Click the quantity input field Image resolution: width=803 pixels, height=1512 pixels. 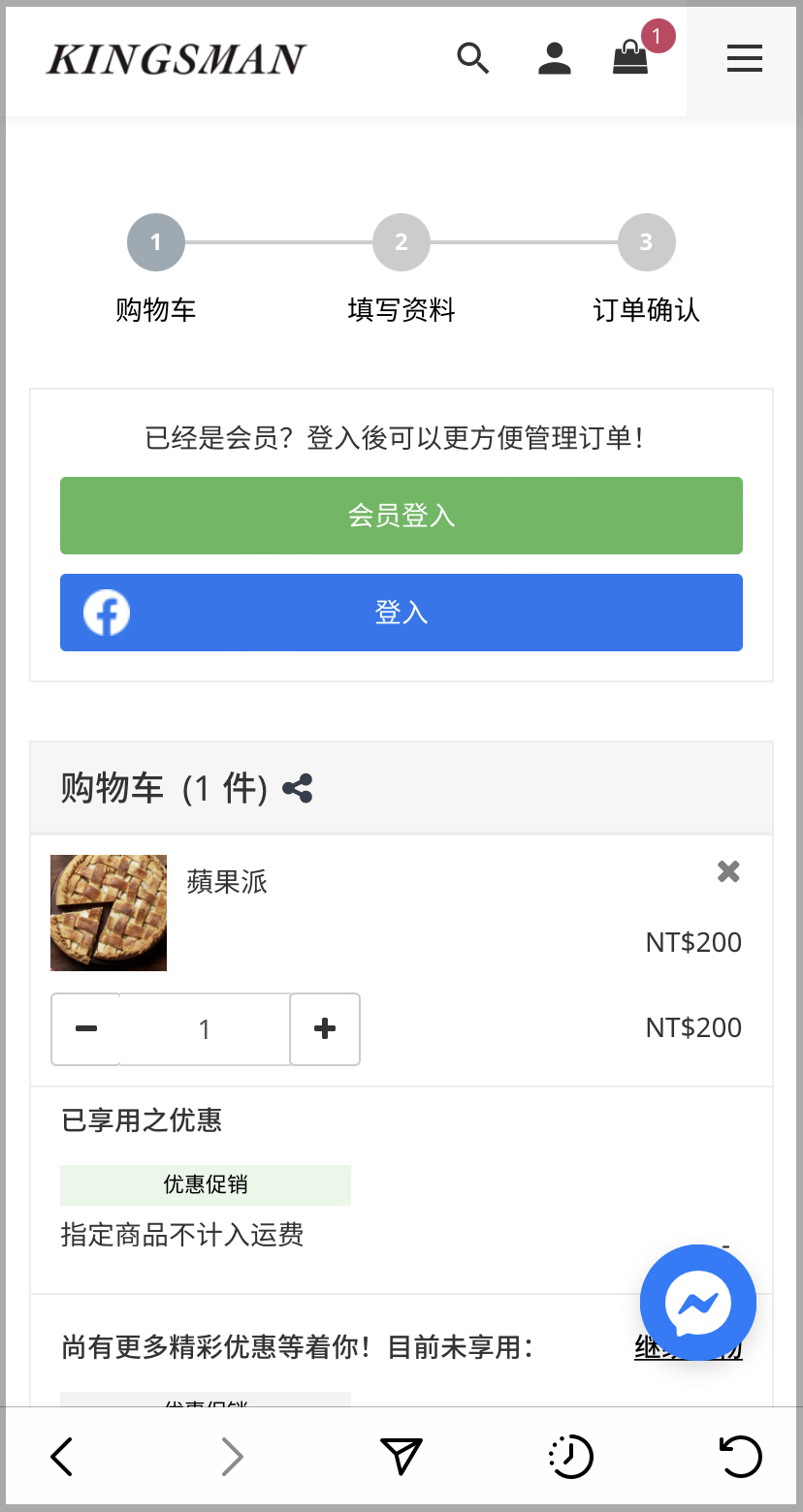point(205,1029)
